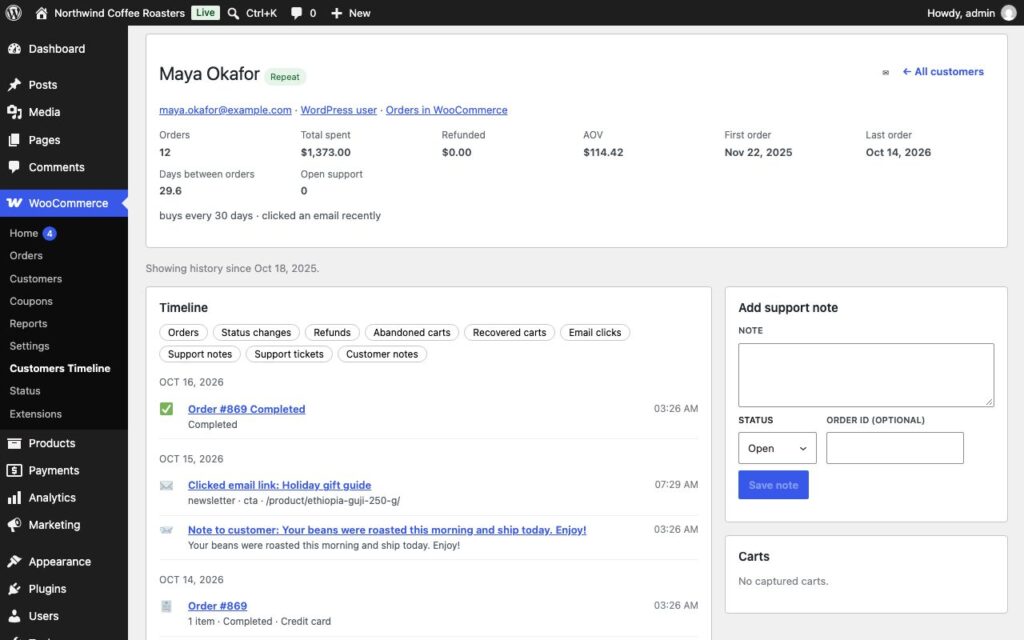This screenshot has width=1024, height=640.
Task: Click the comments bubble icon in admin bar
Action: click(296, 13)
